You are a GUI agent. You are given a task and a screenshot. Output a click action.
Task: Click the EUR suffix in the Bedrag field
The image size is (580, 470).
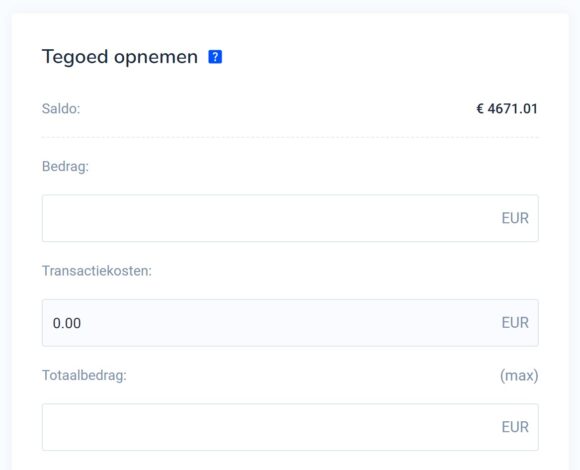[515, 218]
